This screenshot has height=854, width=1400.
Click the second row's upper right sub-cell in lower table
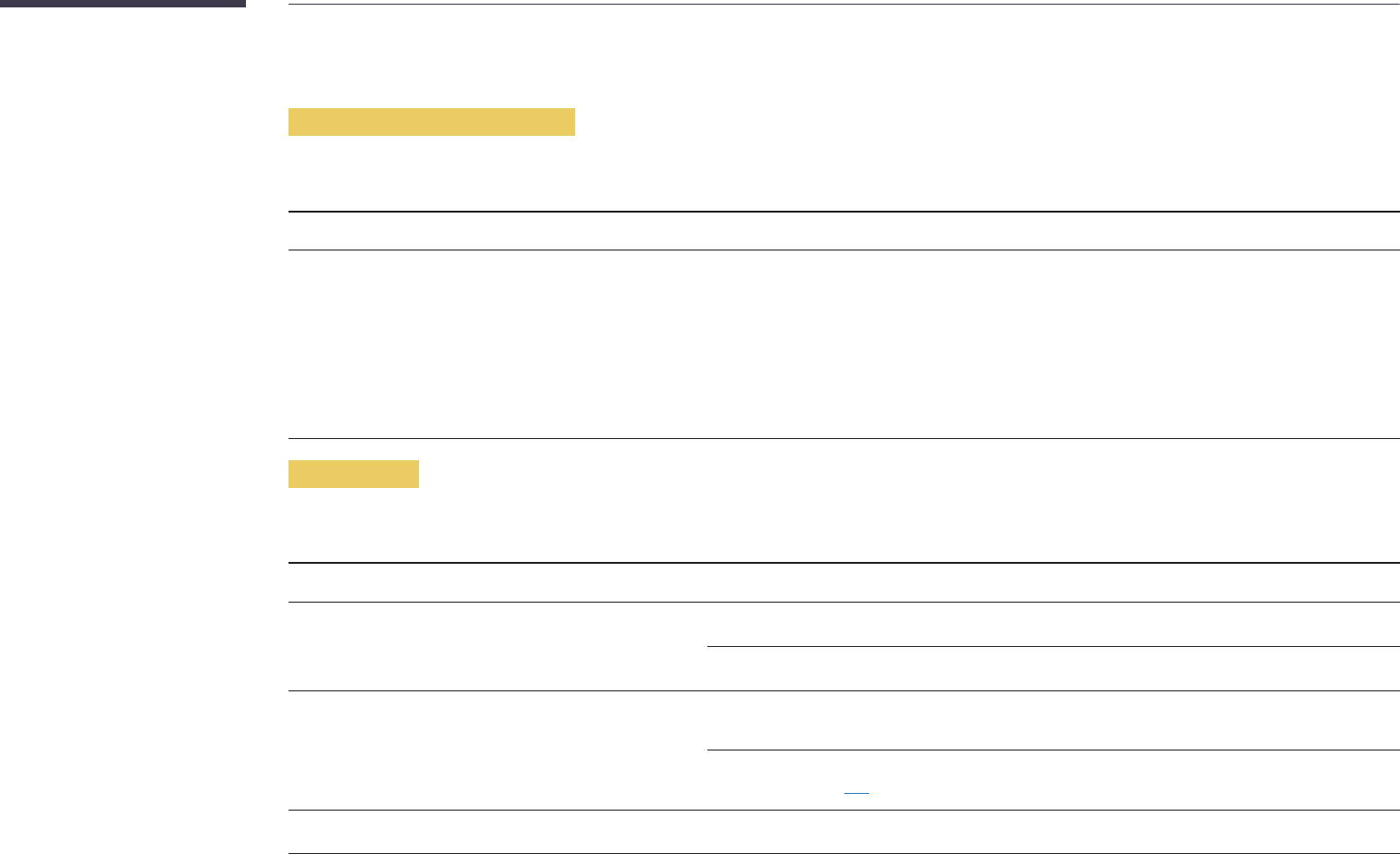point(1052,720)
